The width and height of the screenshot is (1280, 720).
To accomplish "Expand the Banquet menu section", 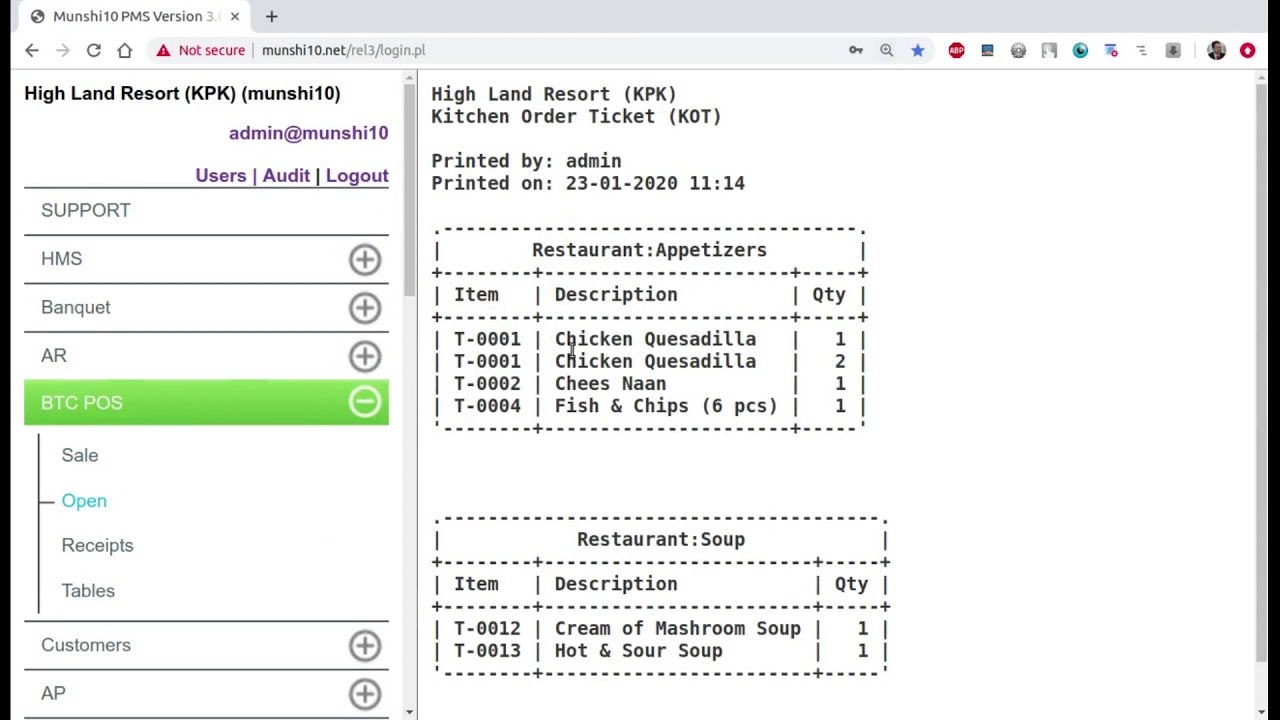I will point(364,308).
